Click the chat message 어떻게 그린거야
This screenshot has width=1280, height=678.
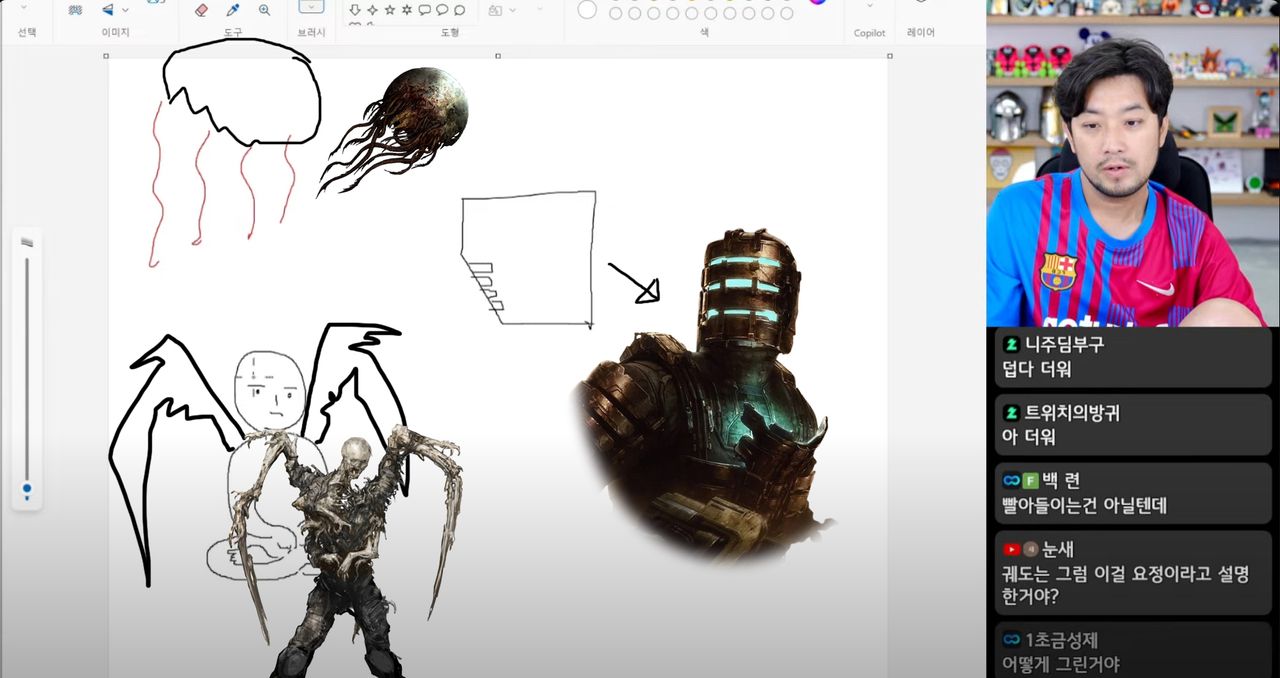[x=1061, y=664]
